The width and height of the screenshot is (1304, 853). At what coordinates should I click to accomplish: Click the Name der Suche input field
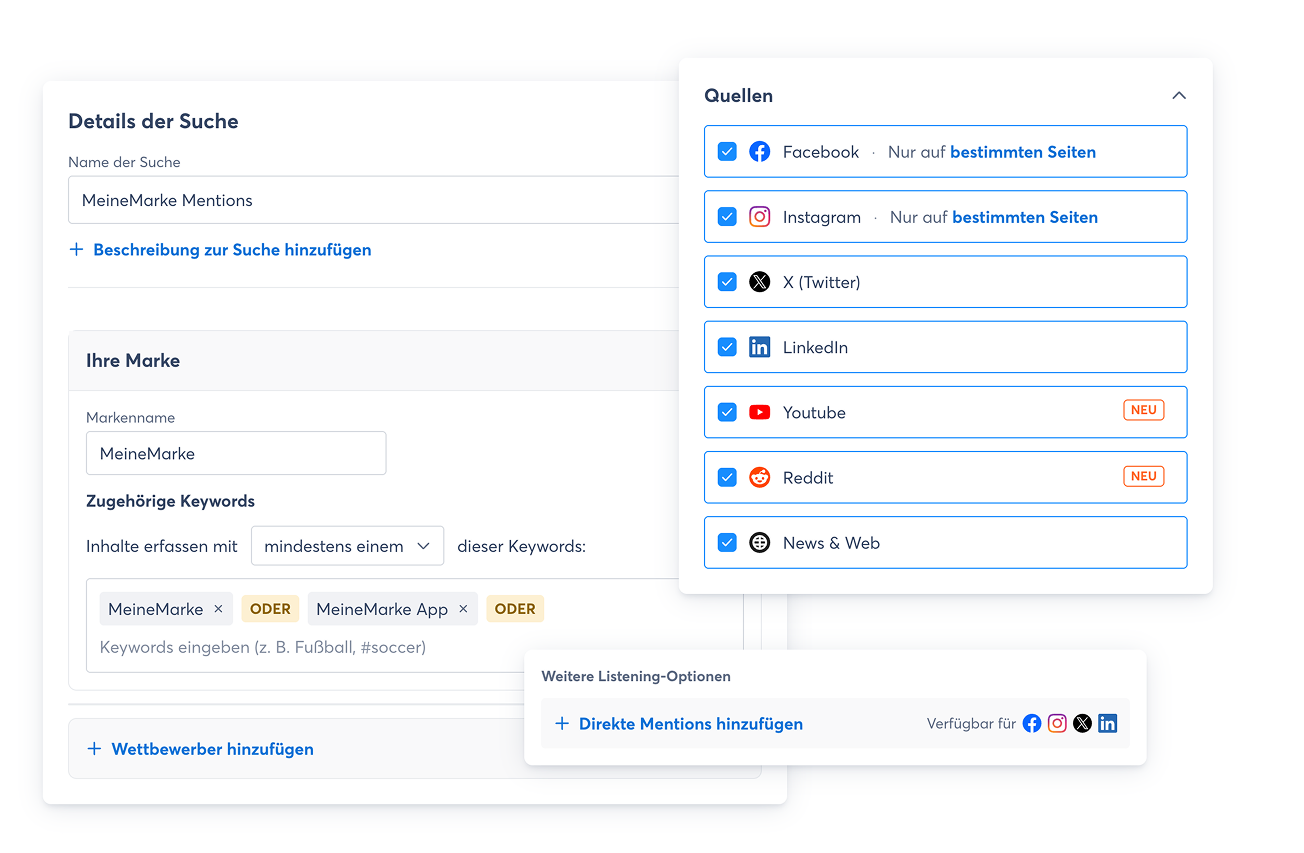pos(375,200)
